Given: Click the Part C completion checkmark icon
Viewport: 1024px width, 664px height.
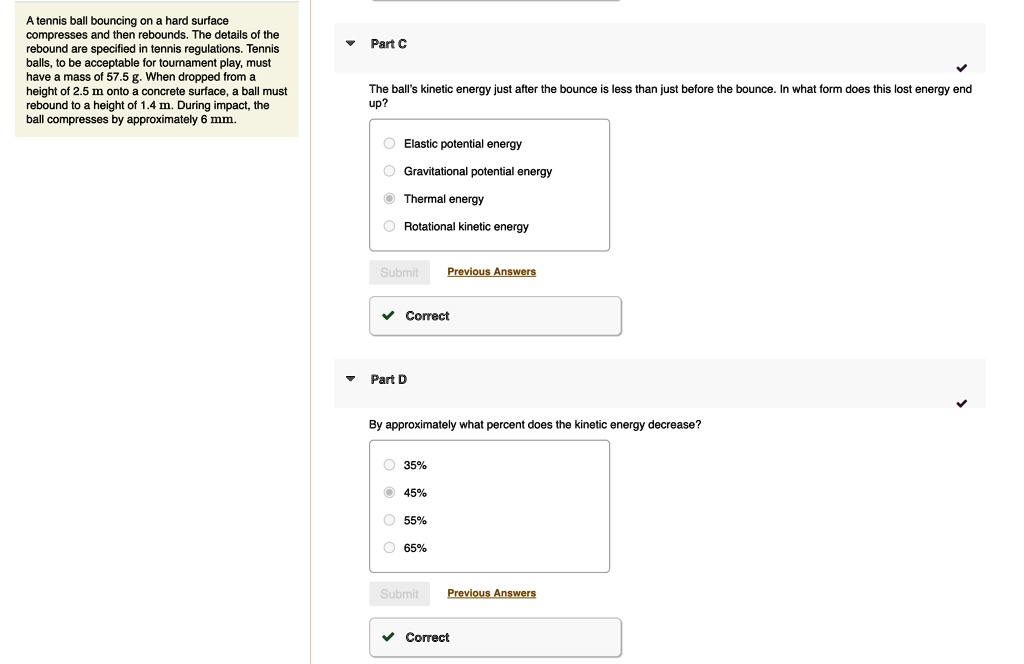Looking at the screenshot, I should [961, 68].
